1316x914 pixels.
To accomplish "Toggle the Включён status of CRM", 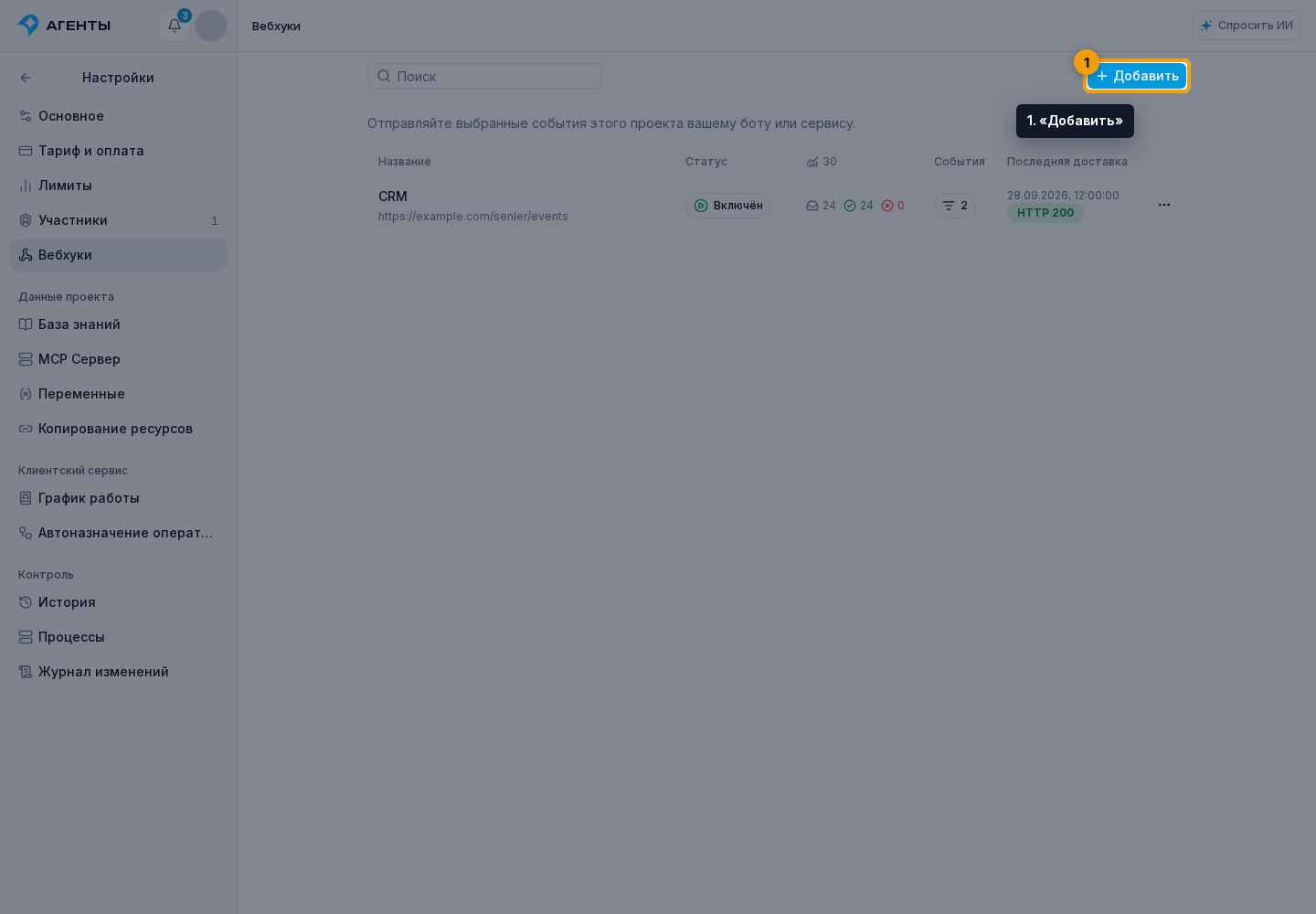I will [728, 206].
